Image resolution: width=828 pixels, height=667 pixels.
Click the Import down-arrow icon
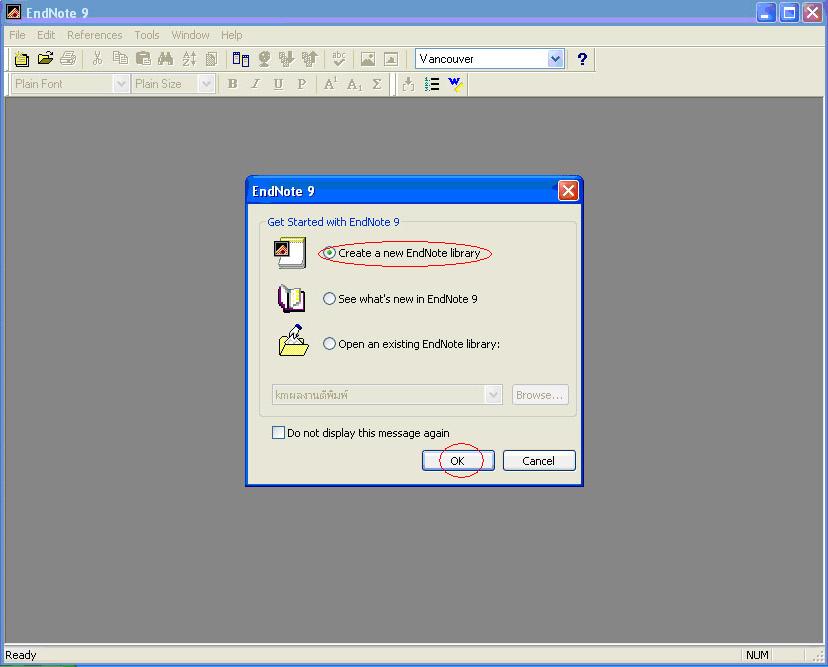(x=287, y=59)
